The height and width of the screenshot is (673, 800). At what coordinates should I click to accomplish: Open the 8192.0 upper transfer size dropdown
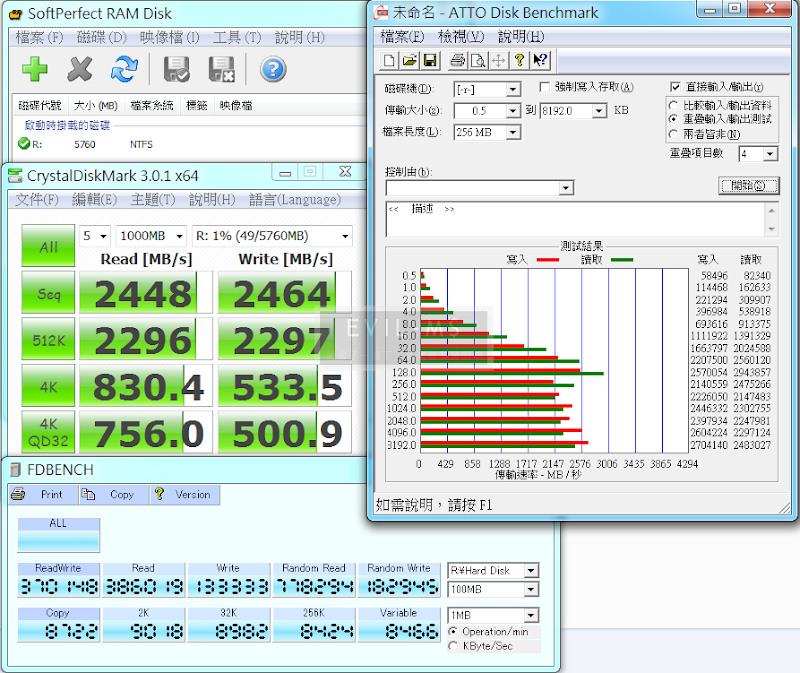coord(600,111)
